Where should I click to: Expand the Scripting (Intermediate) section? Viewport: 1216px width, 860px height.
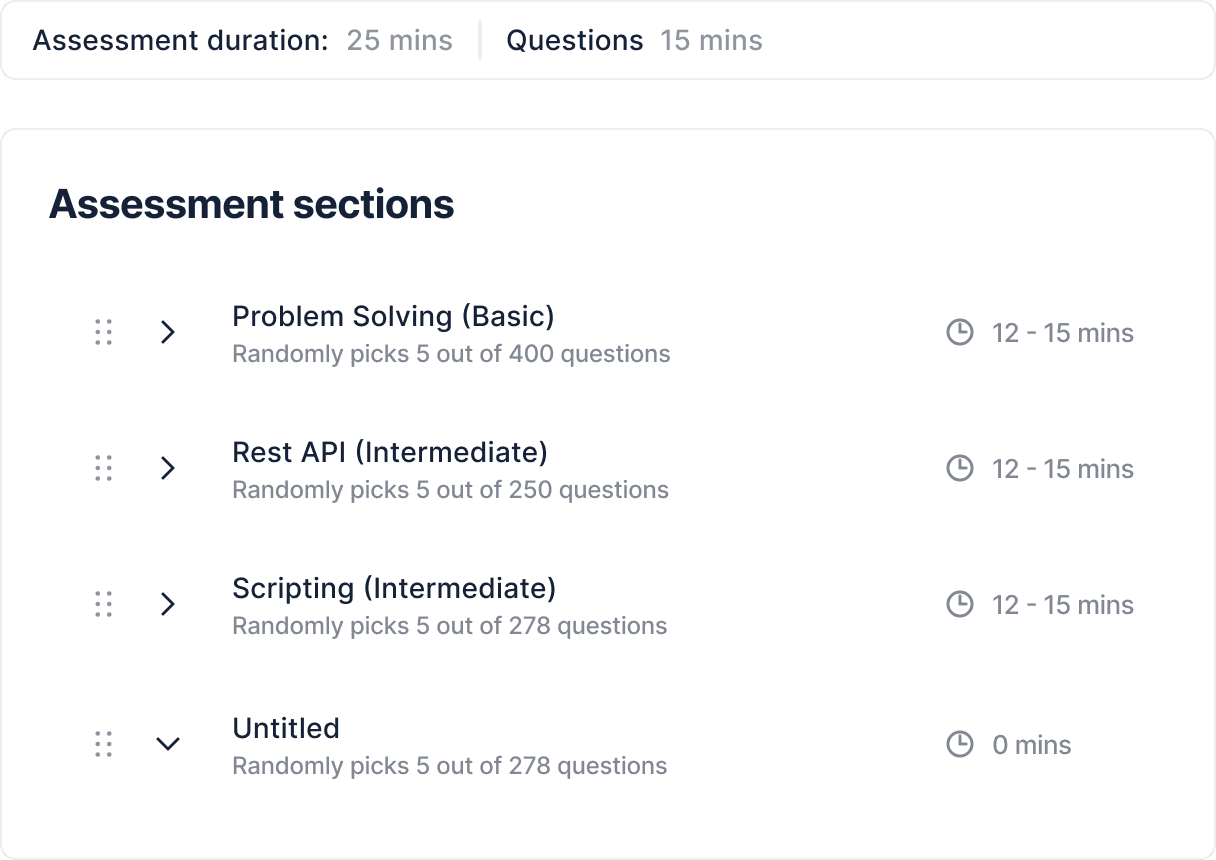coord(168,604)
